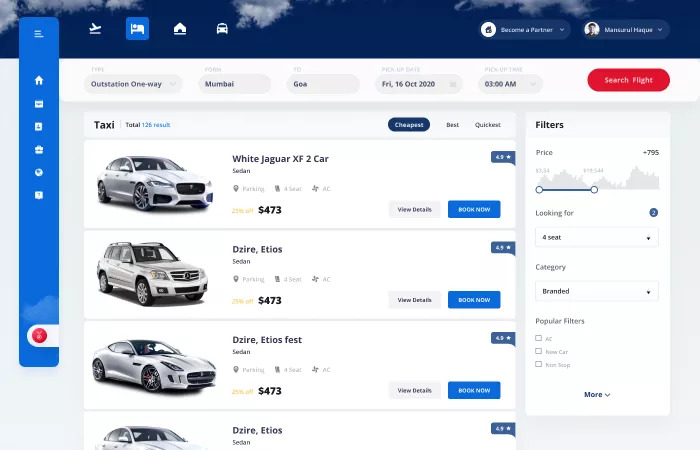The width and height of the screenshot is (700, 450).
Task: Click Total 126 result link
Action: point(148,125)
